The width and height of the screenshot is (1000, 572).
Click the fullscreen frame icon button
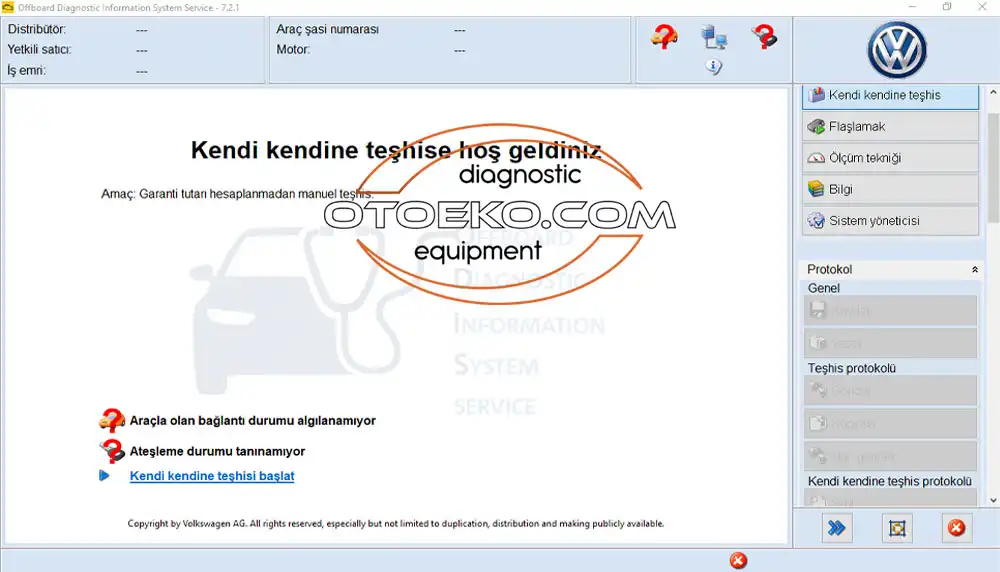pos(897,528)
